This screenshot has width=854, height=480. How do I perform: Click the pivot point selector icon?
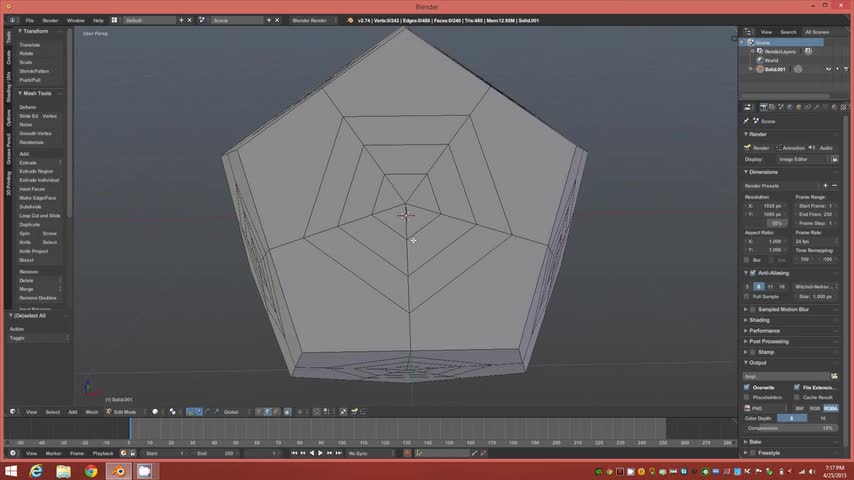click(173, 412)
